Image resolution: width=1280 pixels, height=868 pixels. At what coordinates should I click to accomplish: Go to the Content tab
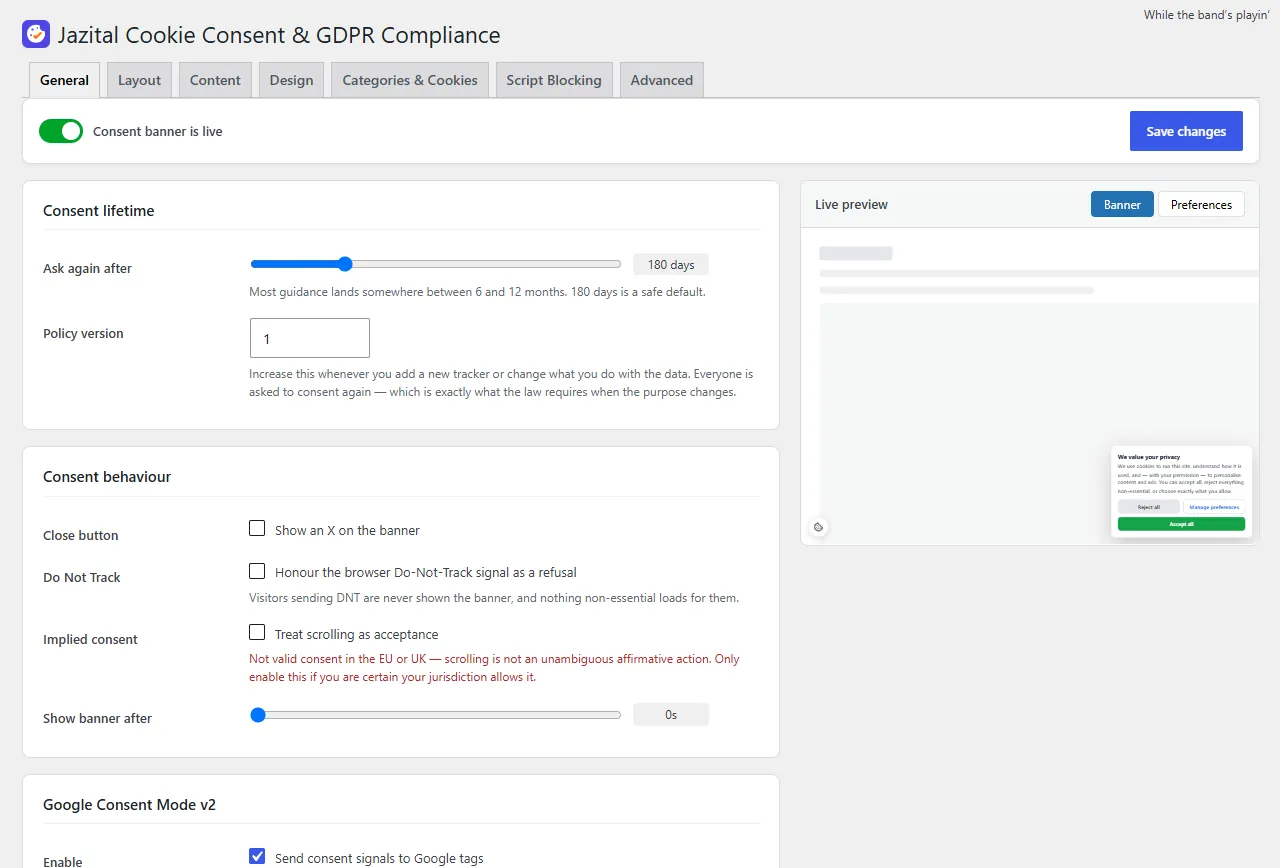215,80
